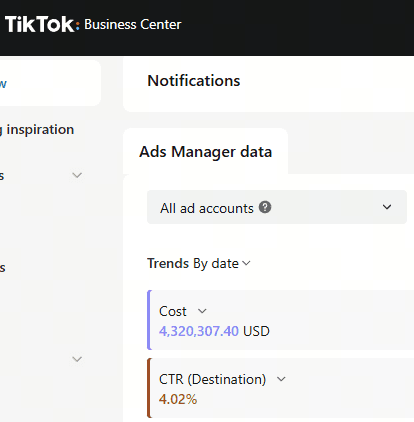Open the All ad accounts dropdown
This screenshot has height=422, width=414.
[x=277, y=207]
